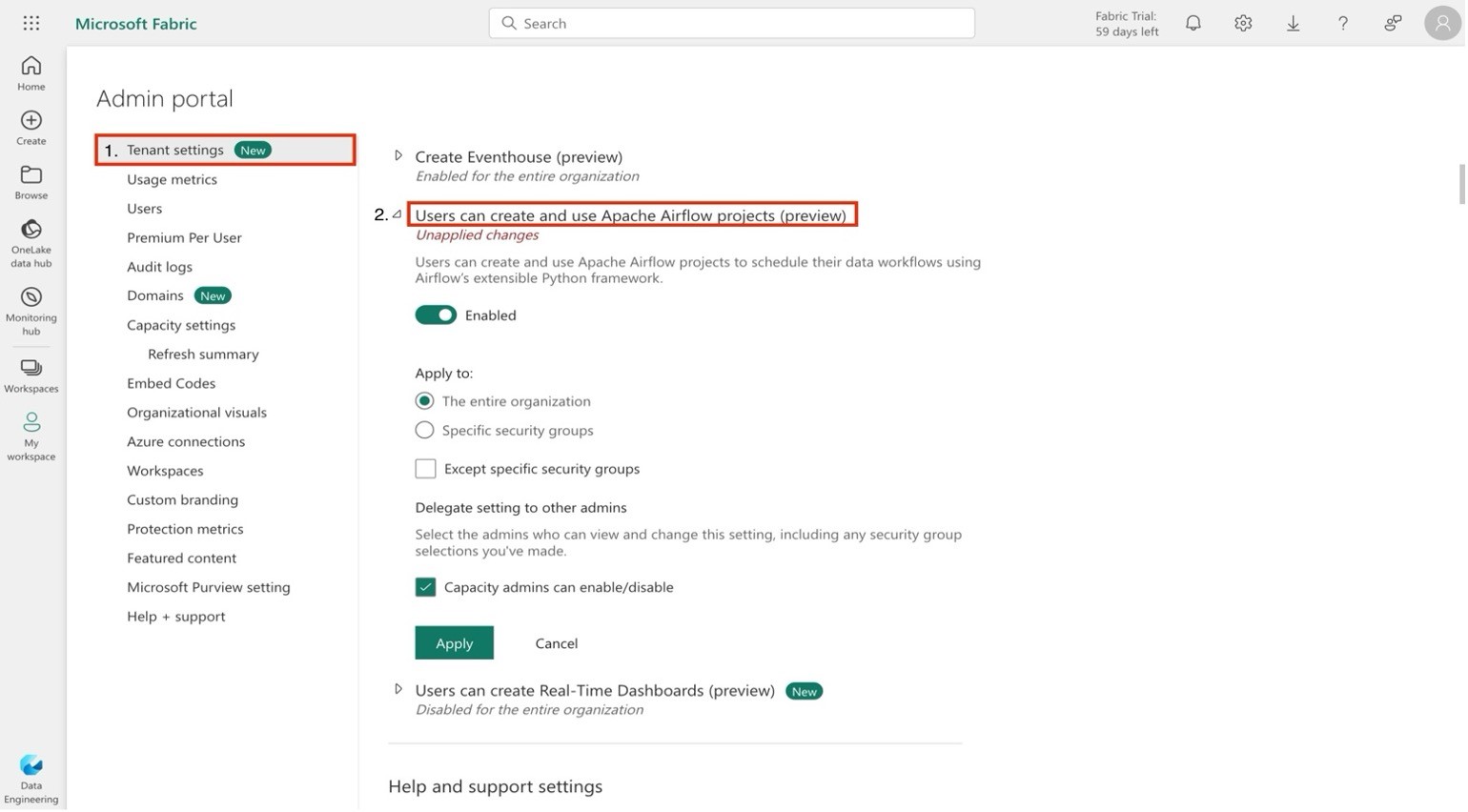Select The entire organization radio option
This screenshot has height=812, width=1468.
[425, 401]
